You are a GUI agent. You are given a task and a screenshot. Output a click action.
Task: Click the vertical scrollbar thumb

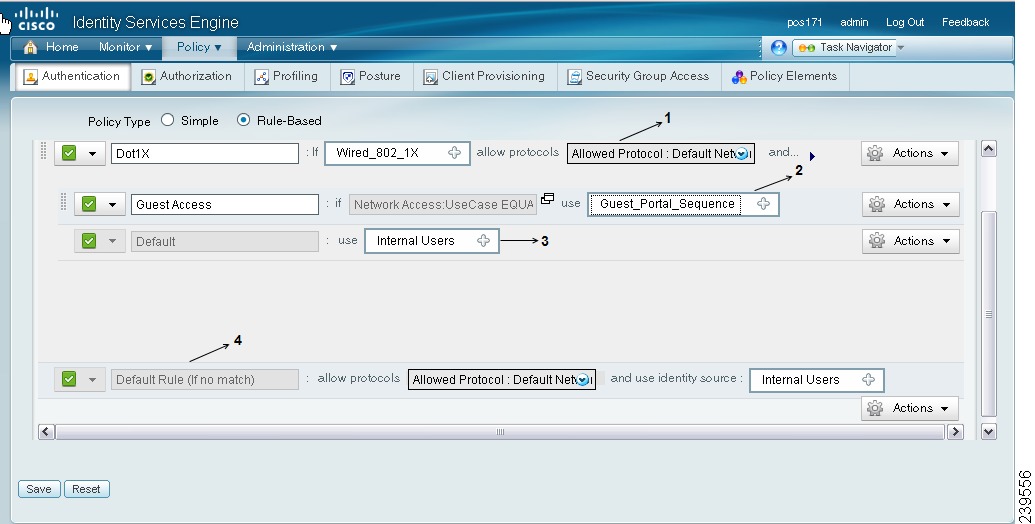pos(988,314)
